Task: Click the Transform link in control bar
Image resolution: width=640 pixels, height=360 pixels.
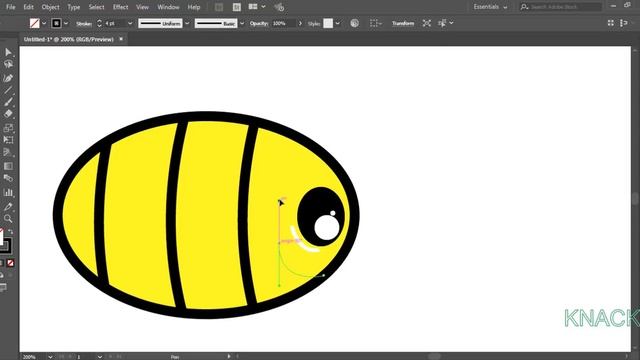Action: pyautogui.click(x=403, y=23)
